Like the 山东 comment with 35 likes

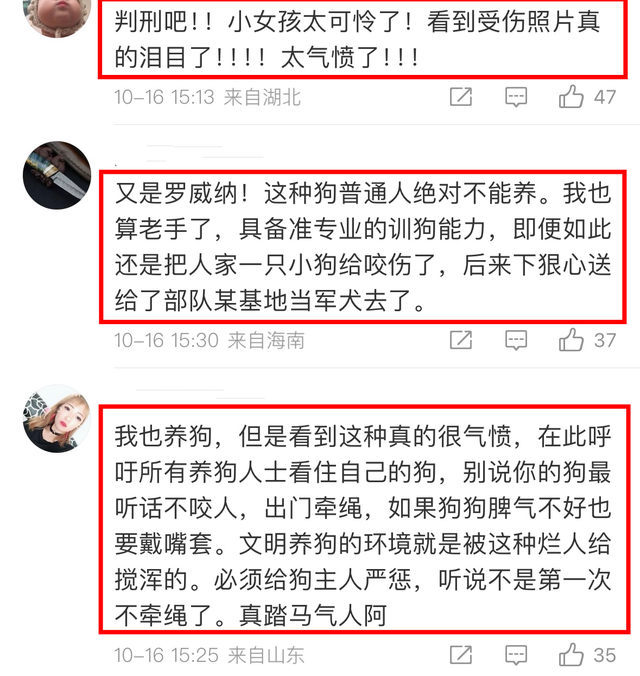point(571,655)
